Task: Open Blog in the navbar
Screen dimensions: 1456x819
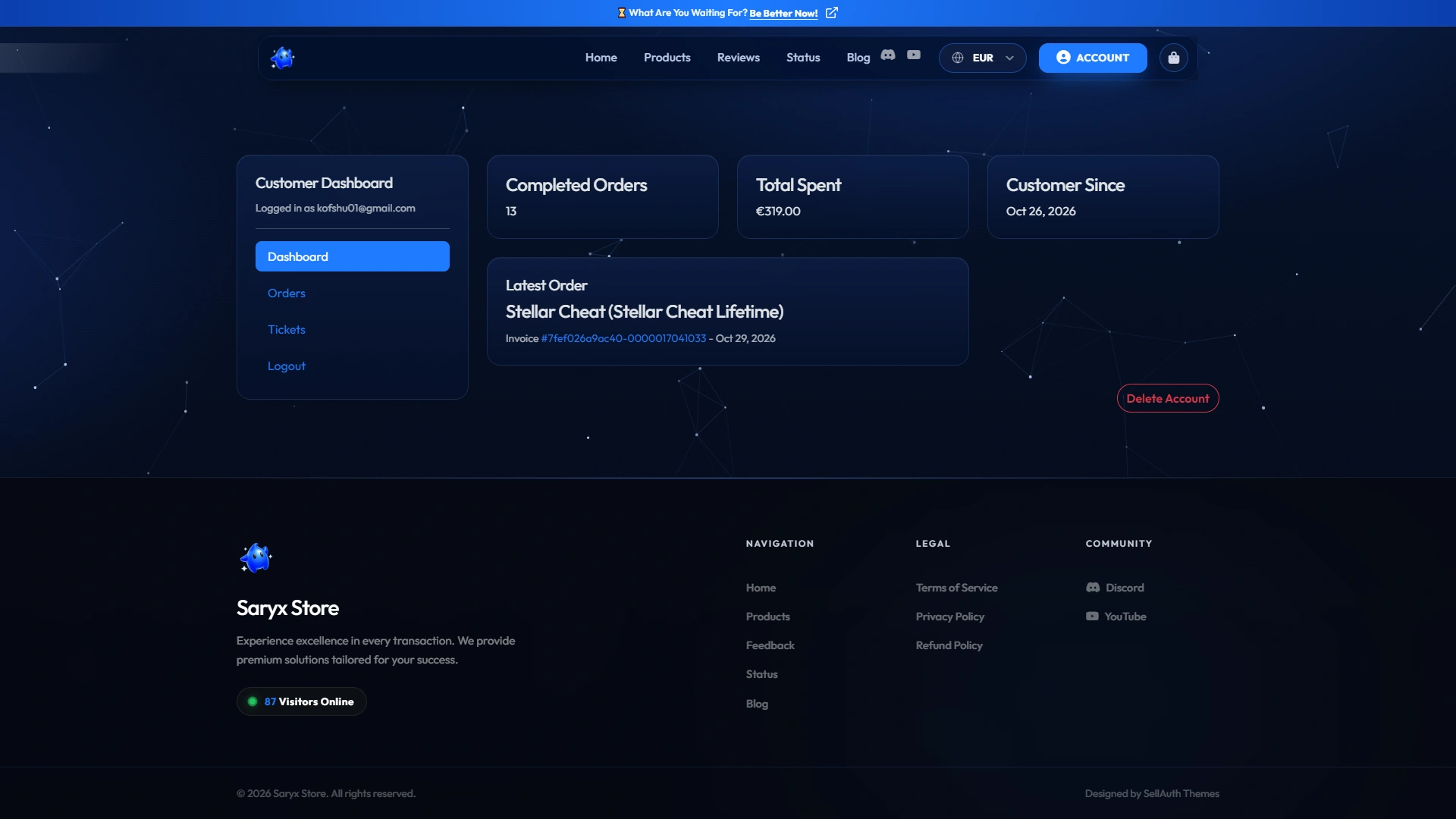Action: [858, 58]
